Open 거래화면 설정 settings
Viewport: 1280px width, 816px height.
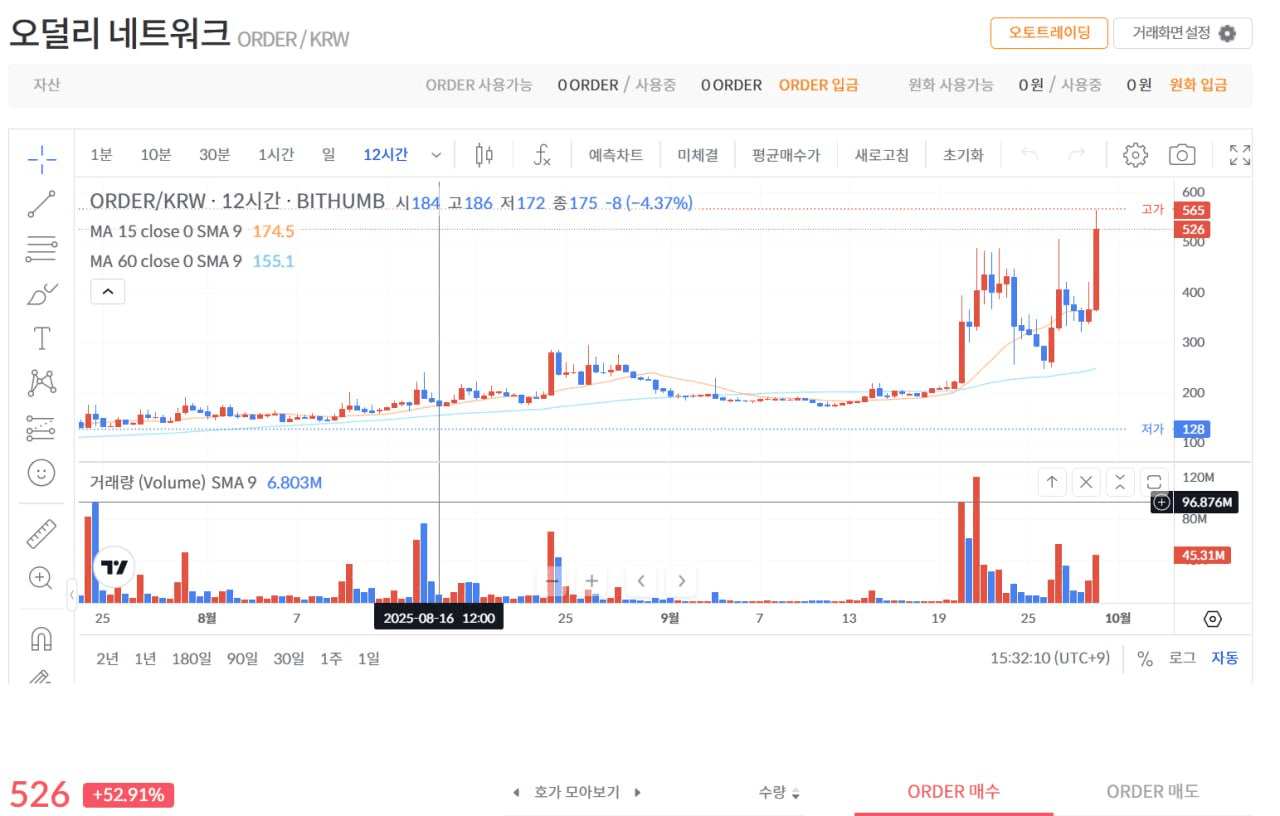1183,33
